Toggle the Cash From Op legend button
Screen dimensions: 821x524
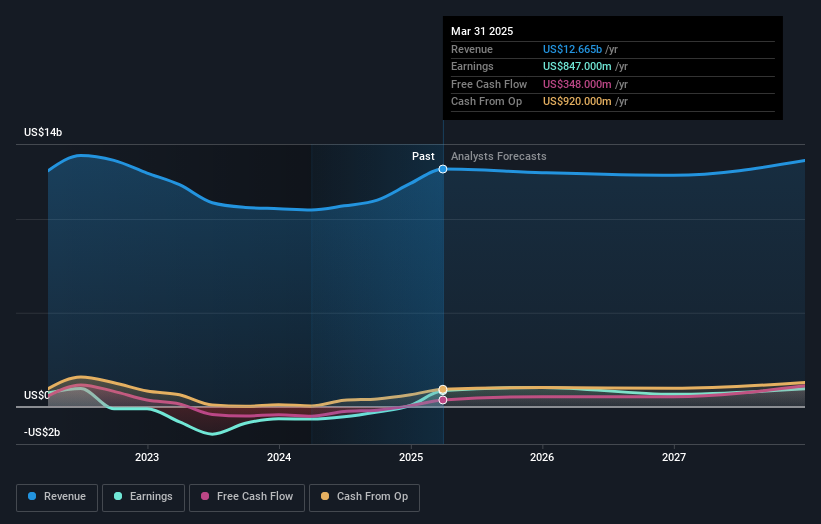[364, 497]
